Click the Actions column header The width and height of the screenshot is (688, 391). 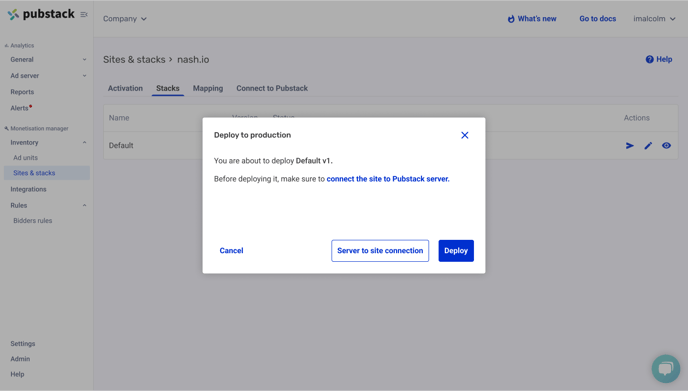637,118
